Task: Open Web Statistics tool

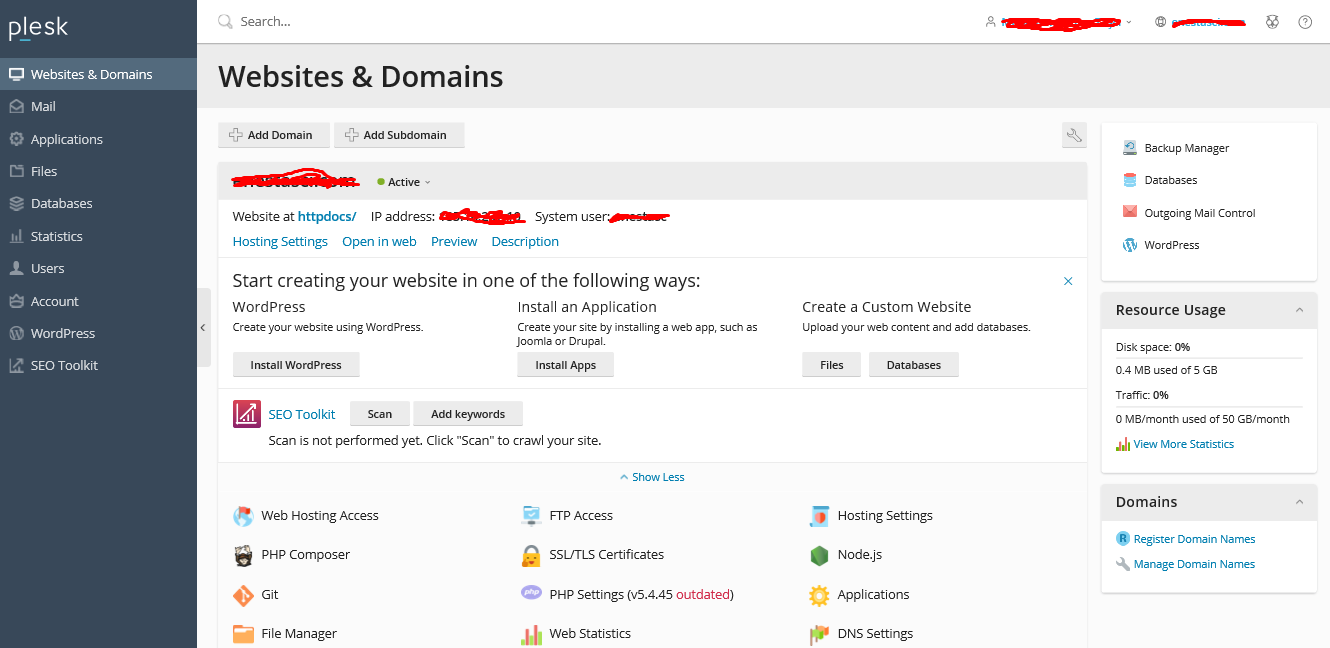Action: [x=576, y=634]
